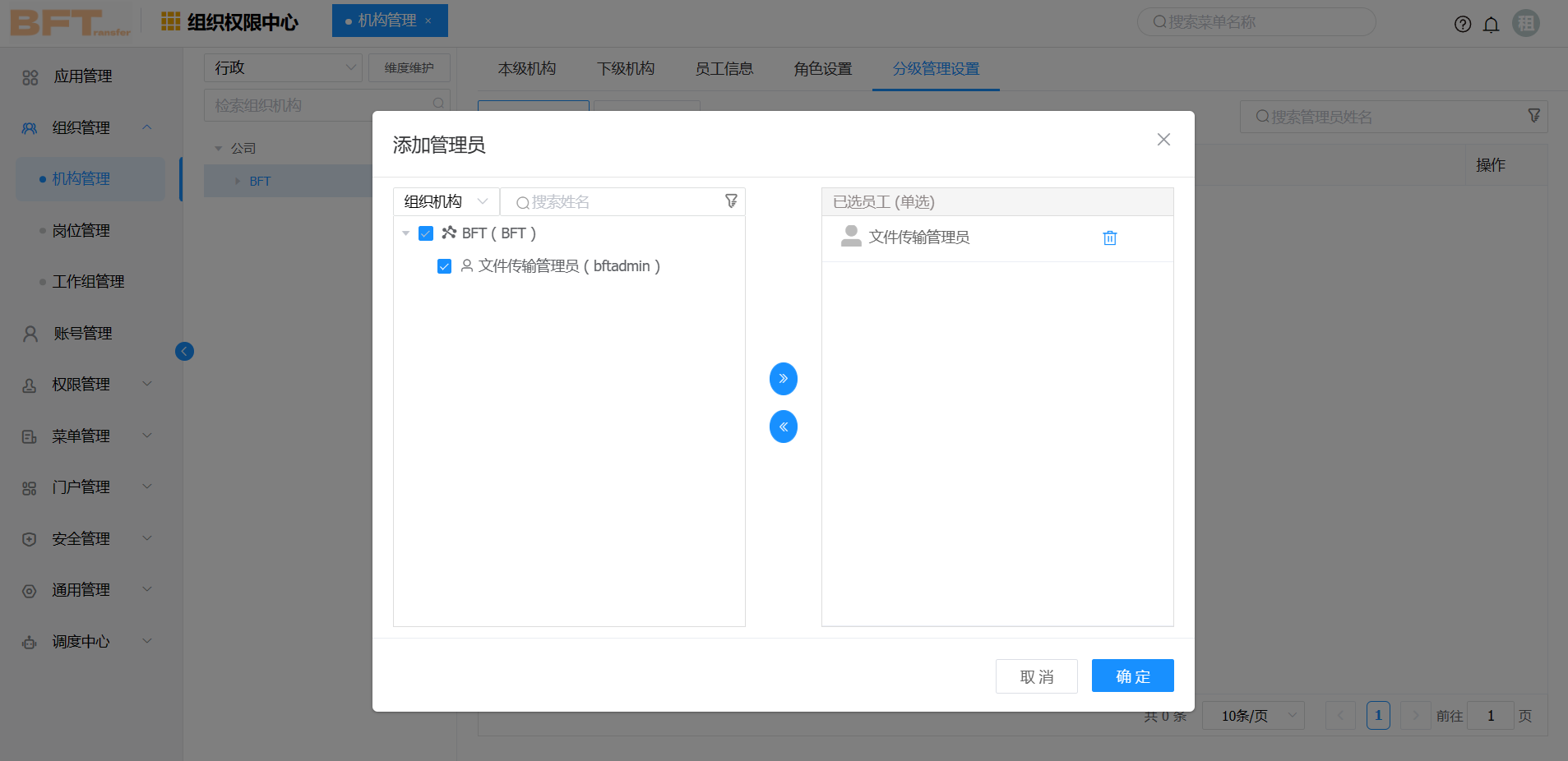1568x761 pixels.
Task: Click the right transfer arrow to move employees
Action: coord(783,379)
